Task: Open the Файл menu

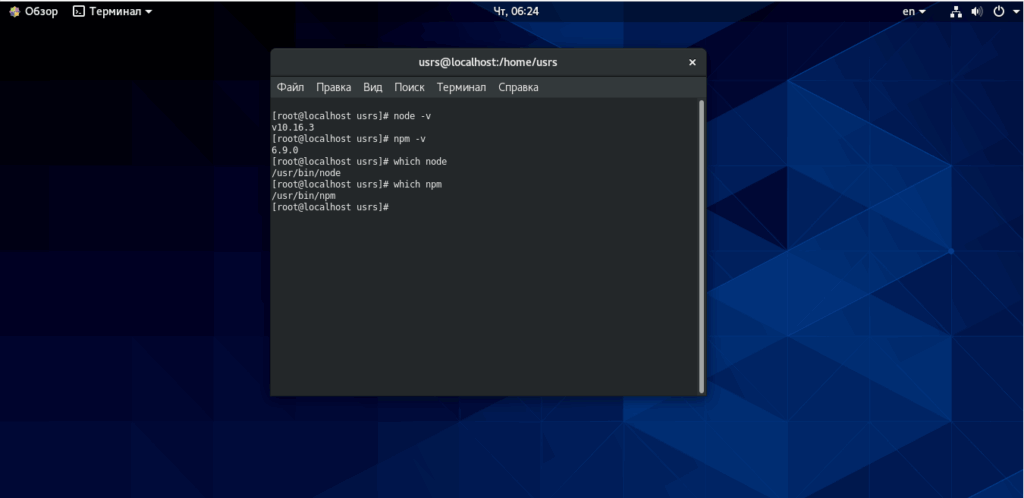Action: (290, 87)
